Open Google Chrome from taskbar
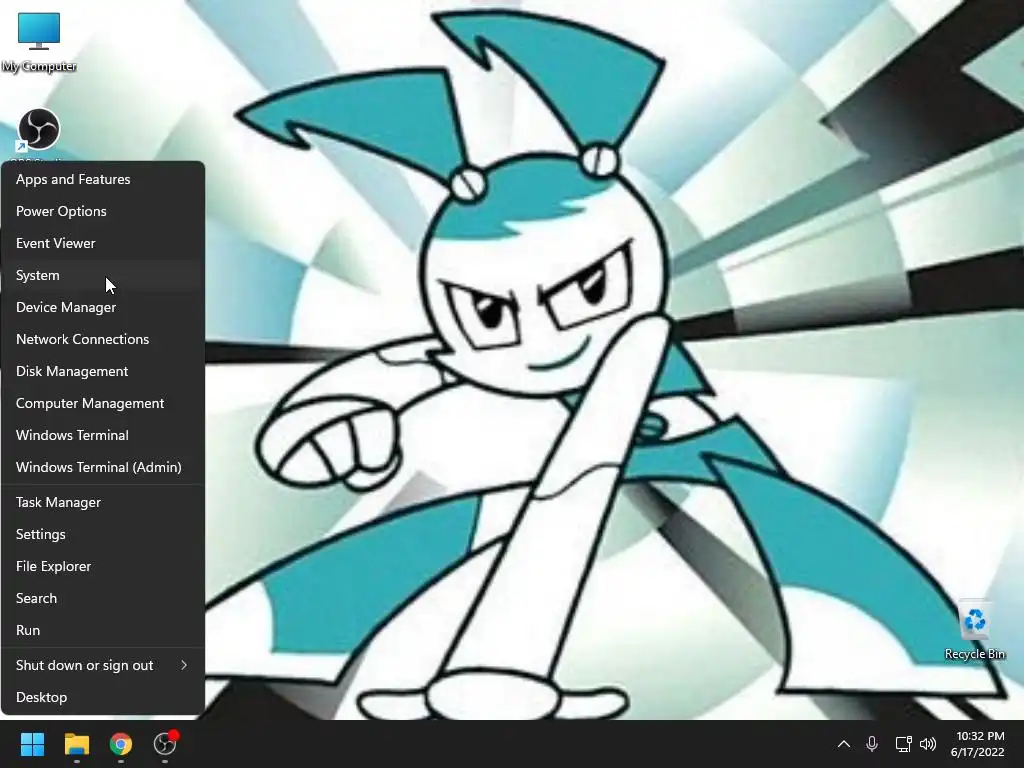The image size is (1024, 768). [x=121, y=744]
